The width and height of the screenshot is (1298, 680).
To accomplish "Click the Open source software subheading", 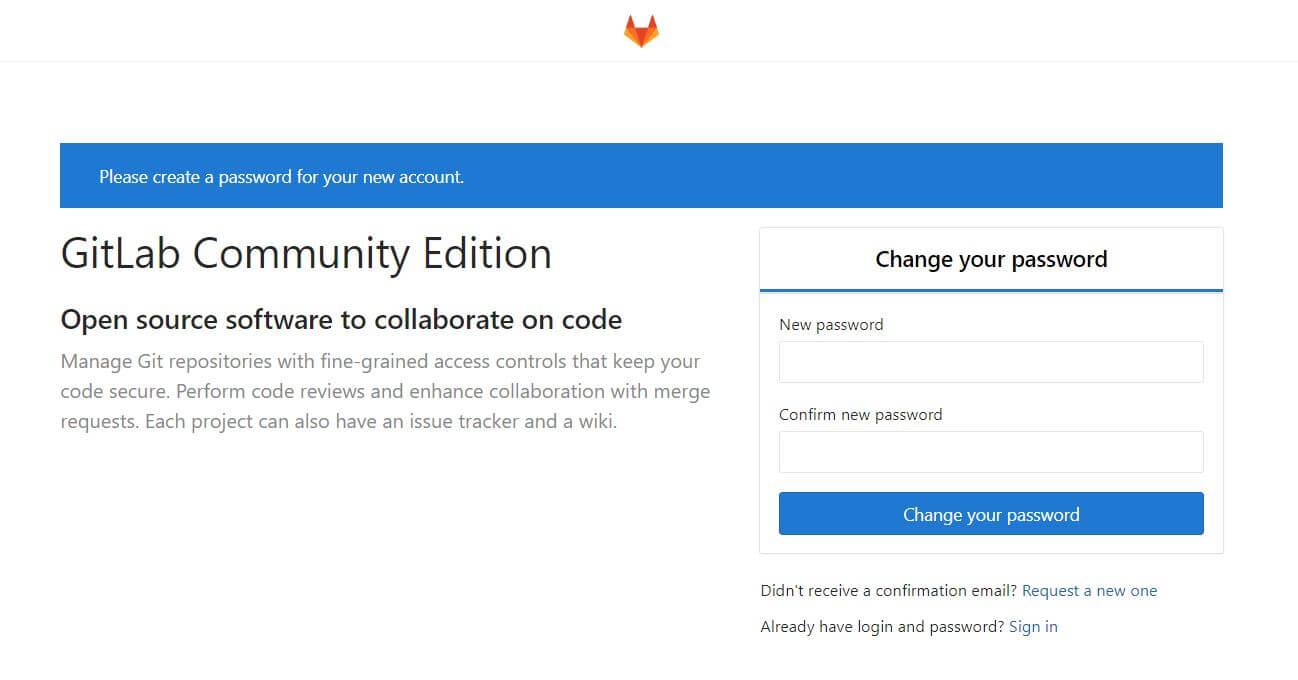I will coord(341,320).
